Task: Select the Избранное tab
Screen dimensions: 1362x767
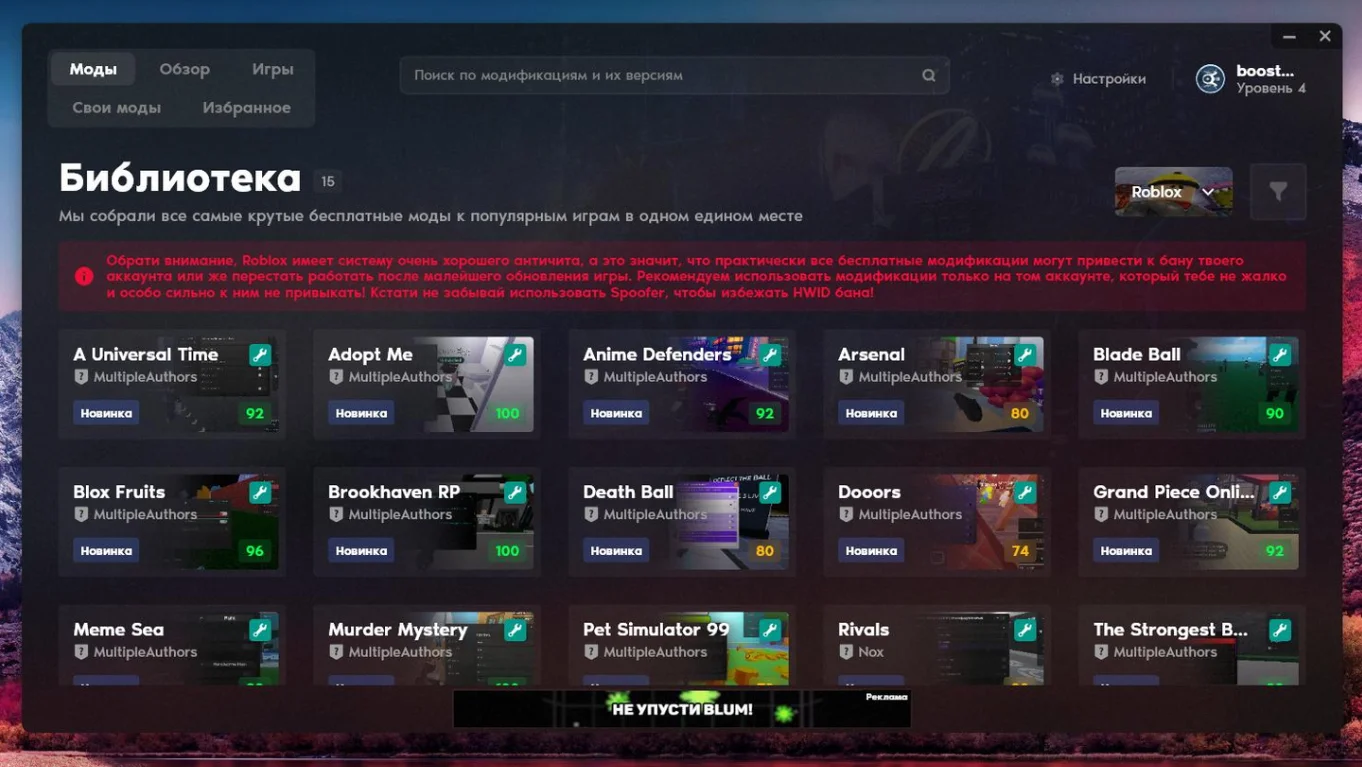Action: (246, 108)
